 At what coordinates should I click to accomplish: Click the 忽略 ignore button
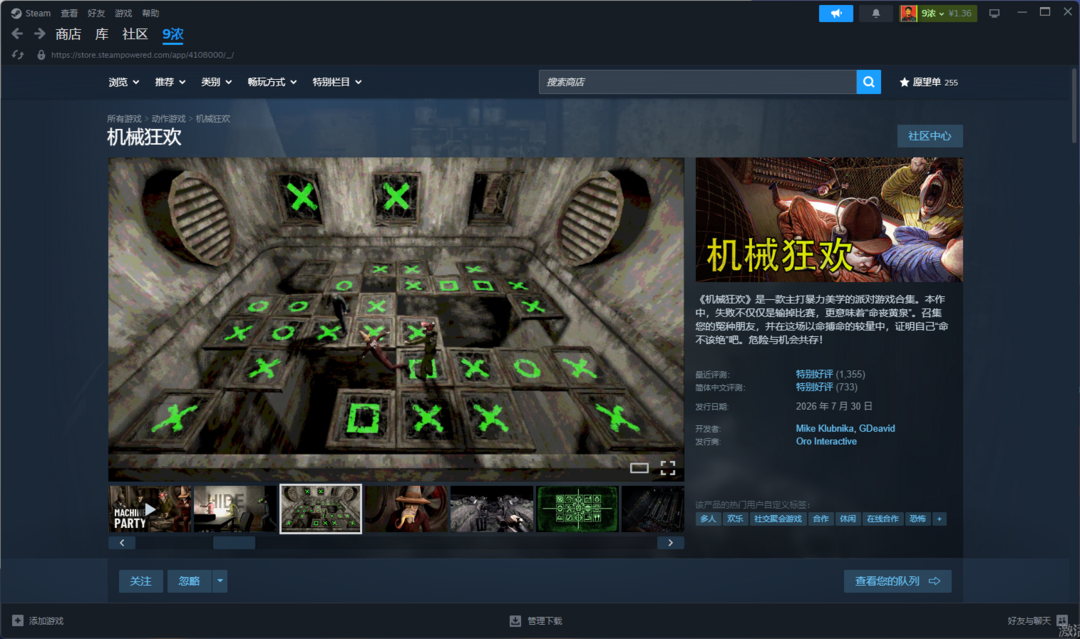point(189,581)
